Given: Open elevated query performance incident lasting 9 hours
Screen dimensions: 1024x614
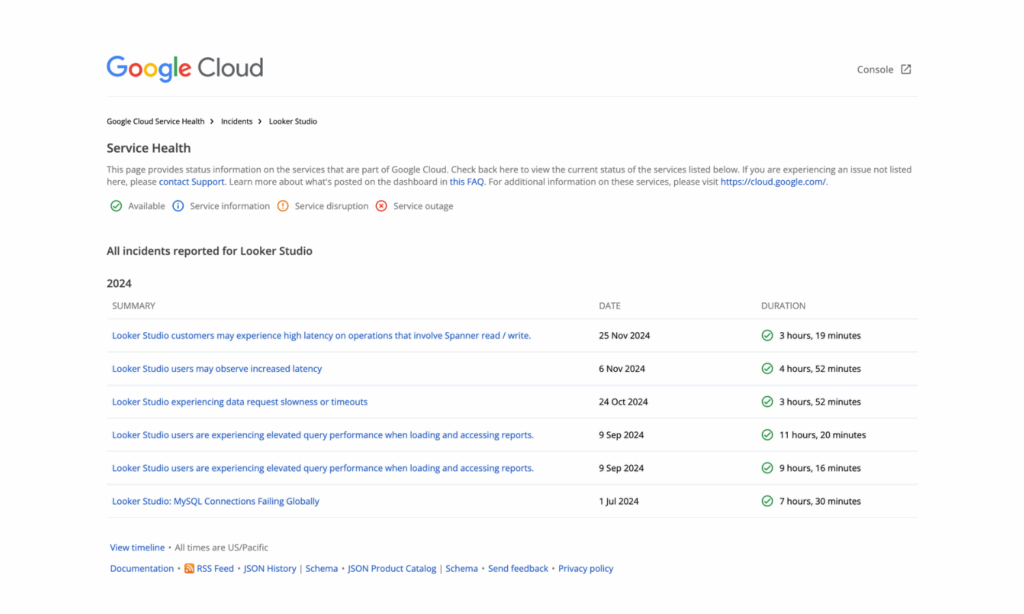Looking at the screenshot, I should point(323,468).
